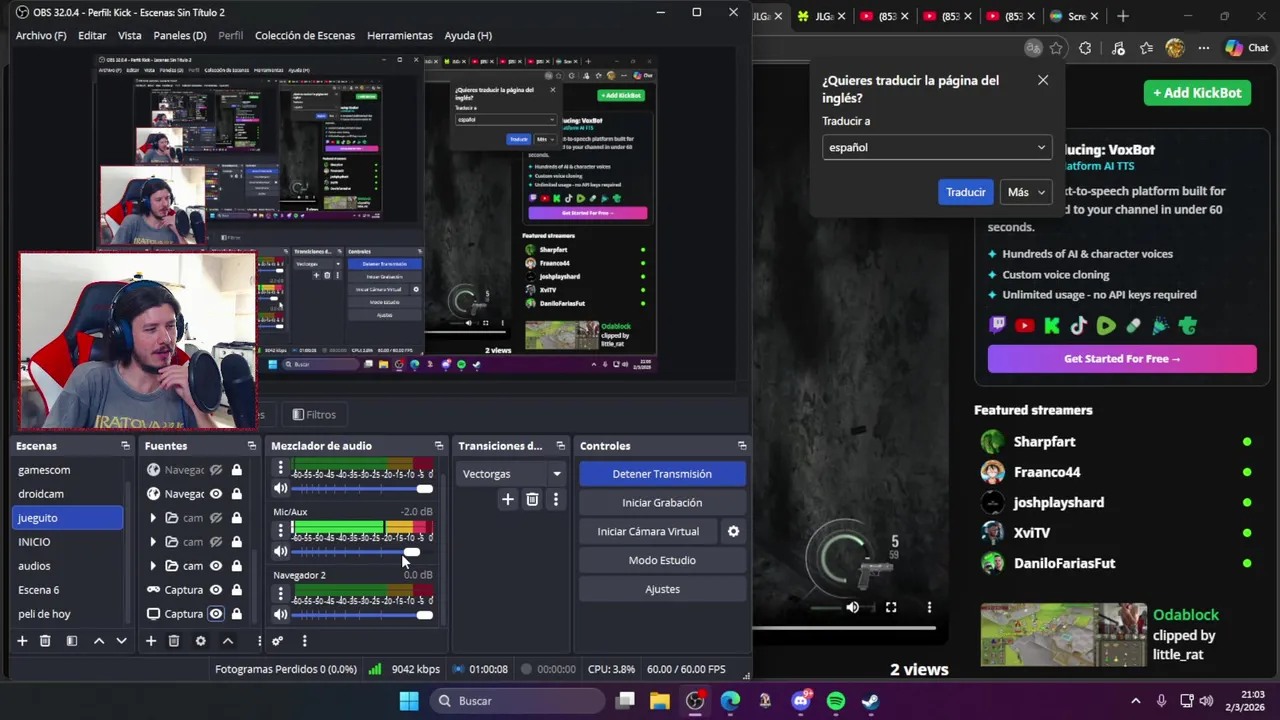Click Traducir button in translate popup
This screenshot has height=720, width=1280.
pyautogui.click(x=966, y=192)
